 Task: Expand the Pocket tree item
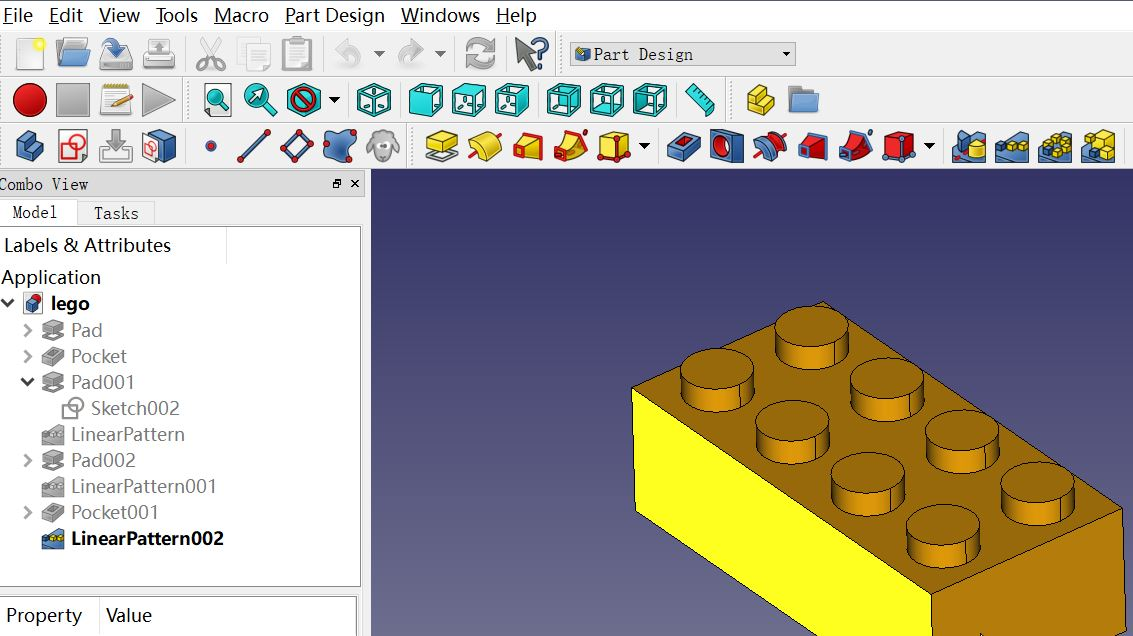[27, 356]
